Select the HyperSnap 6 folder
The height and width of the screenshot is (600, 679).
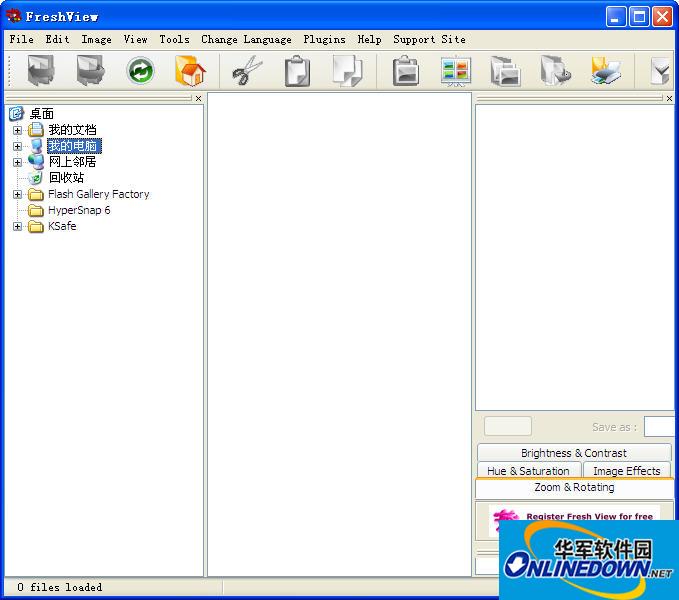point(79,210)
